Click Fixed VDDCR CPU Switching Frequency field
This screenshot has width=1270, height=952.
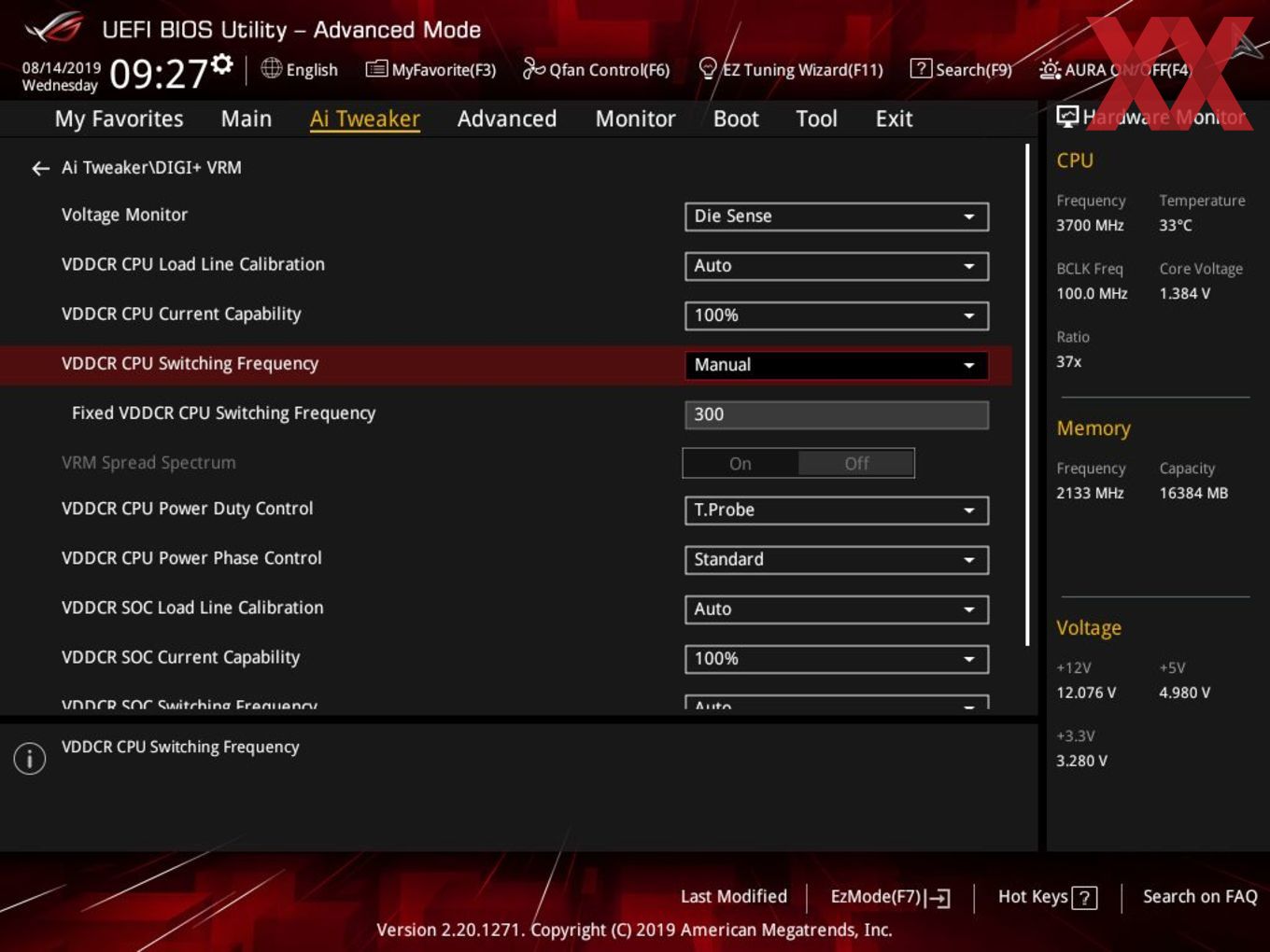[837, 414]
